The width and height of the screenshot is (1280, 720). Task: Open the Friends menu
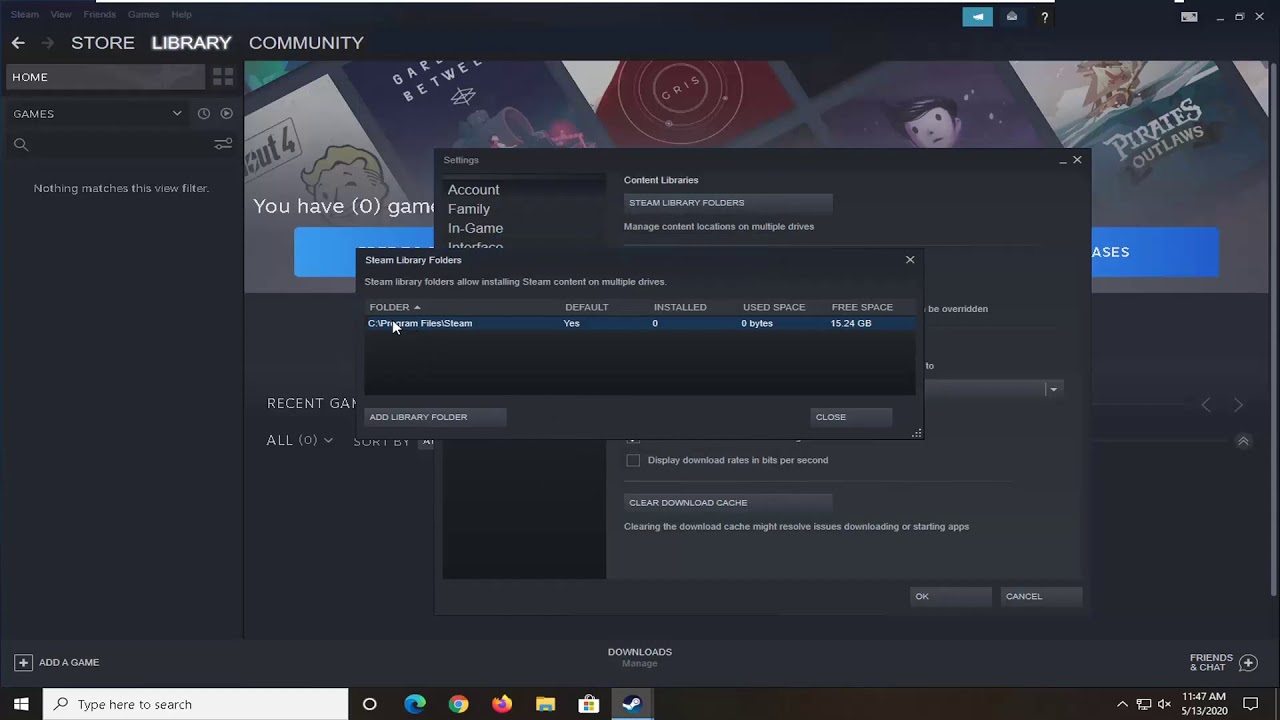(100, 14)
